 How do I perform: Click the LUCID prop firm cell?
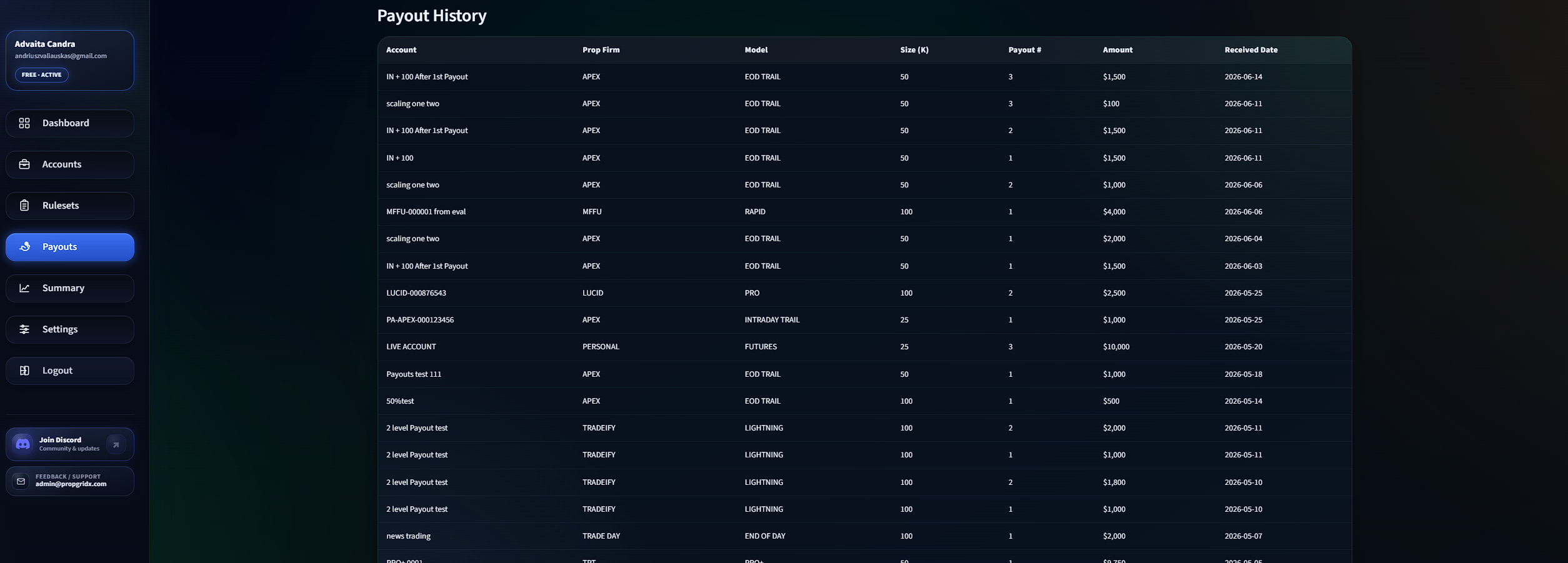point(593,293)
